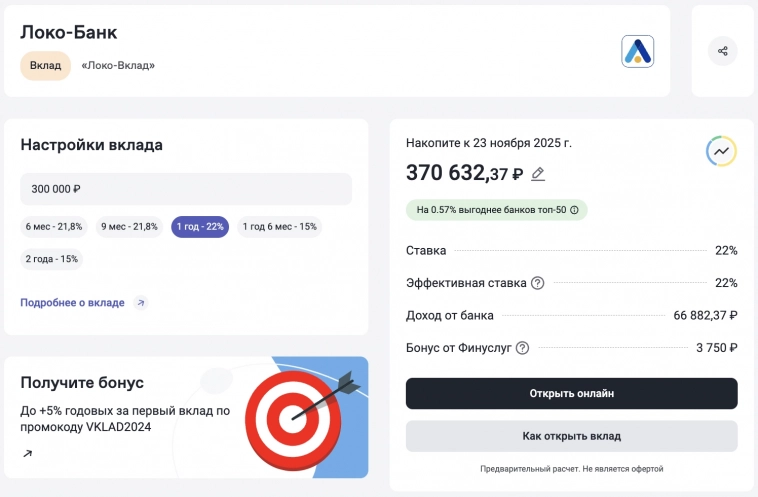Edit the accumulated amount with pencil icon
This screenshot has height=497, width=758.
pos(538,174)
